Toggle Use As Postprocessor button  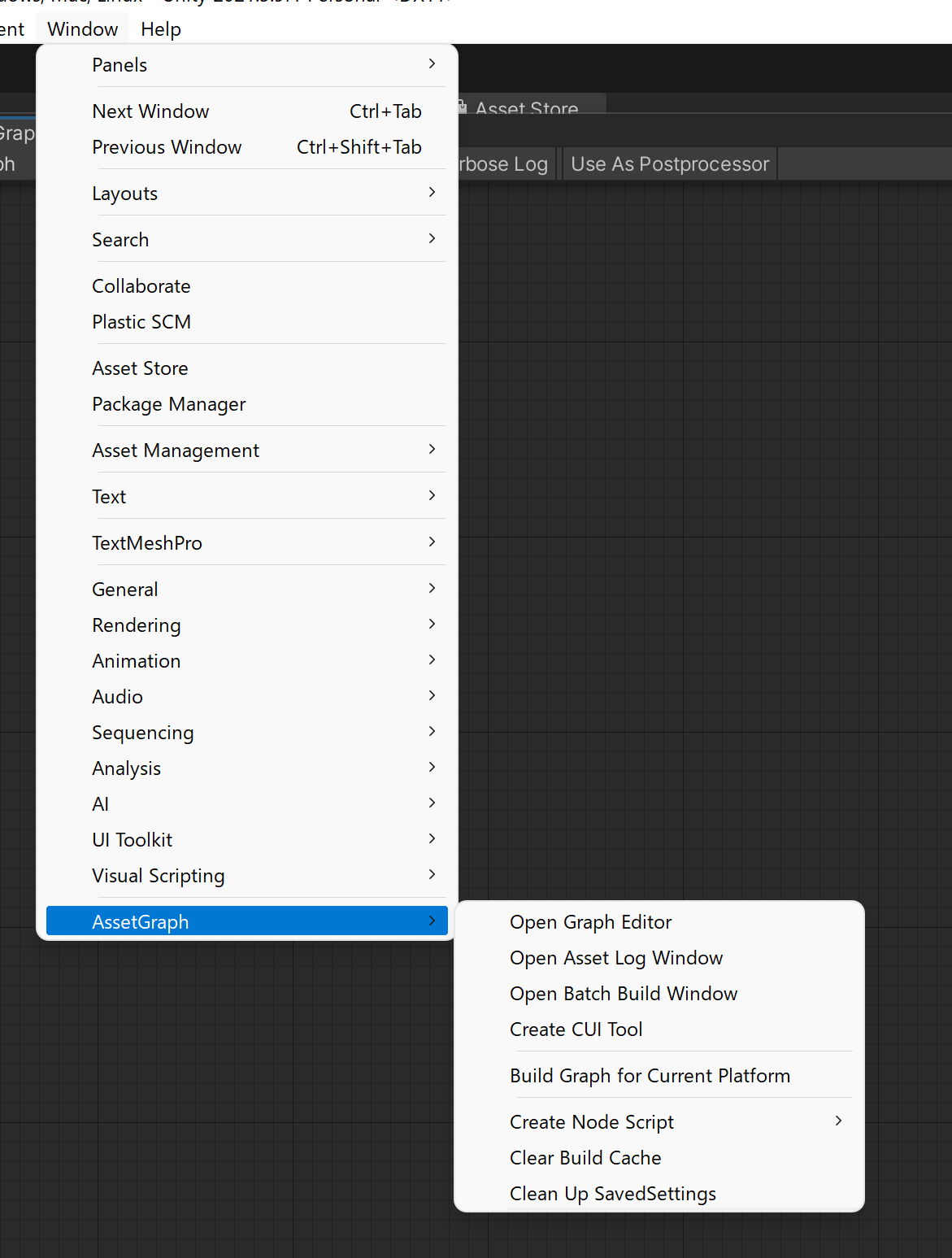coord(670,164)
